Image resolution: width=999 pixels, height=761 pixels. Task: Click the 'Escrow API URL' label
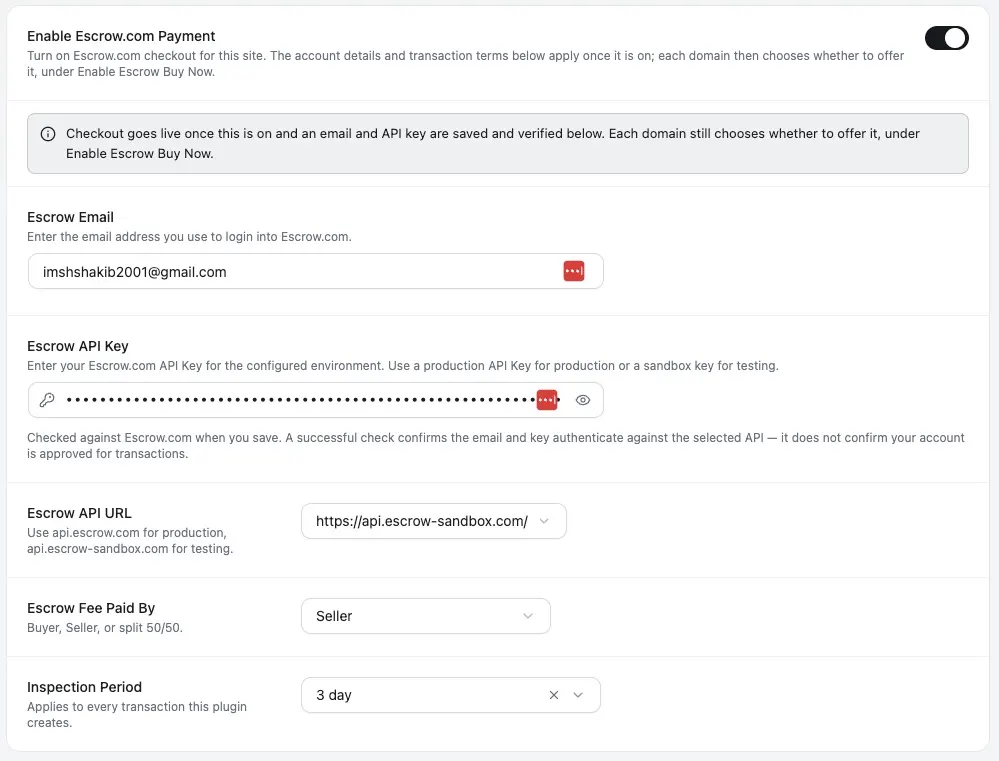[x=79, y=513]
